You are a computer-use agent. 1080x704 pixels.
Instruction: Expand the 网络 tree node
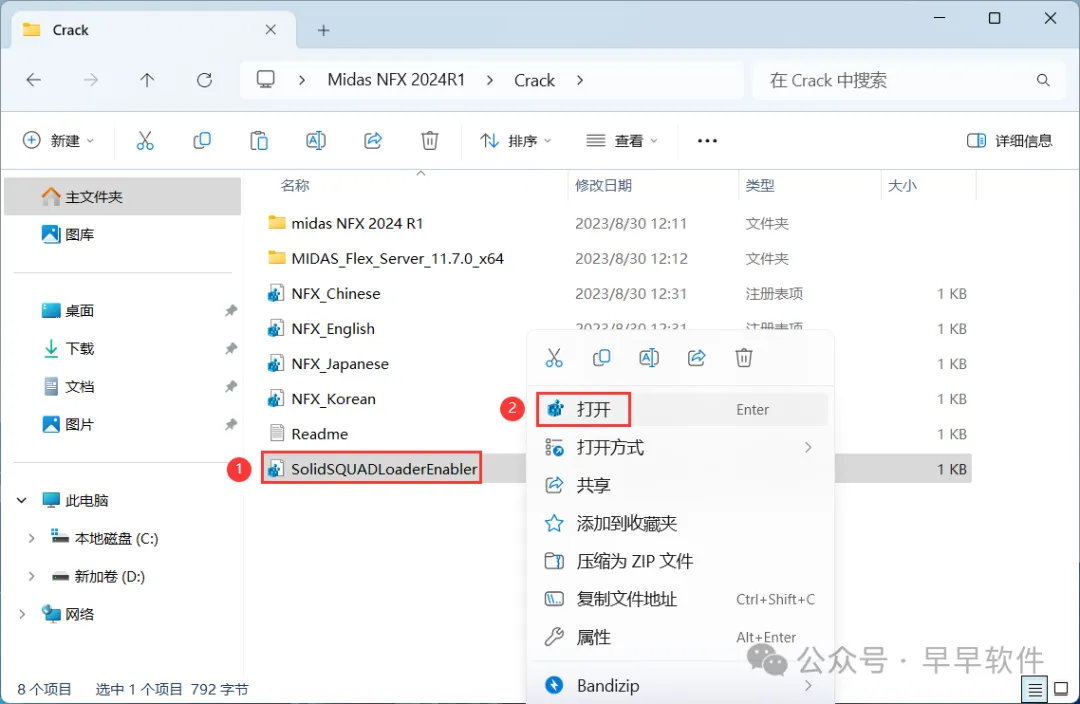pos(21,614)
